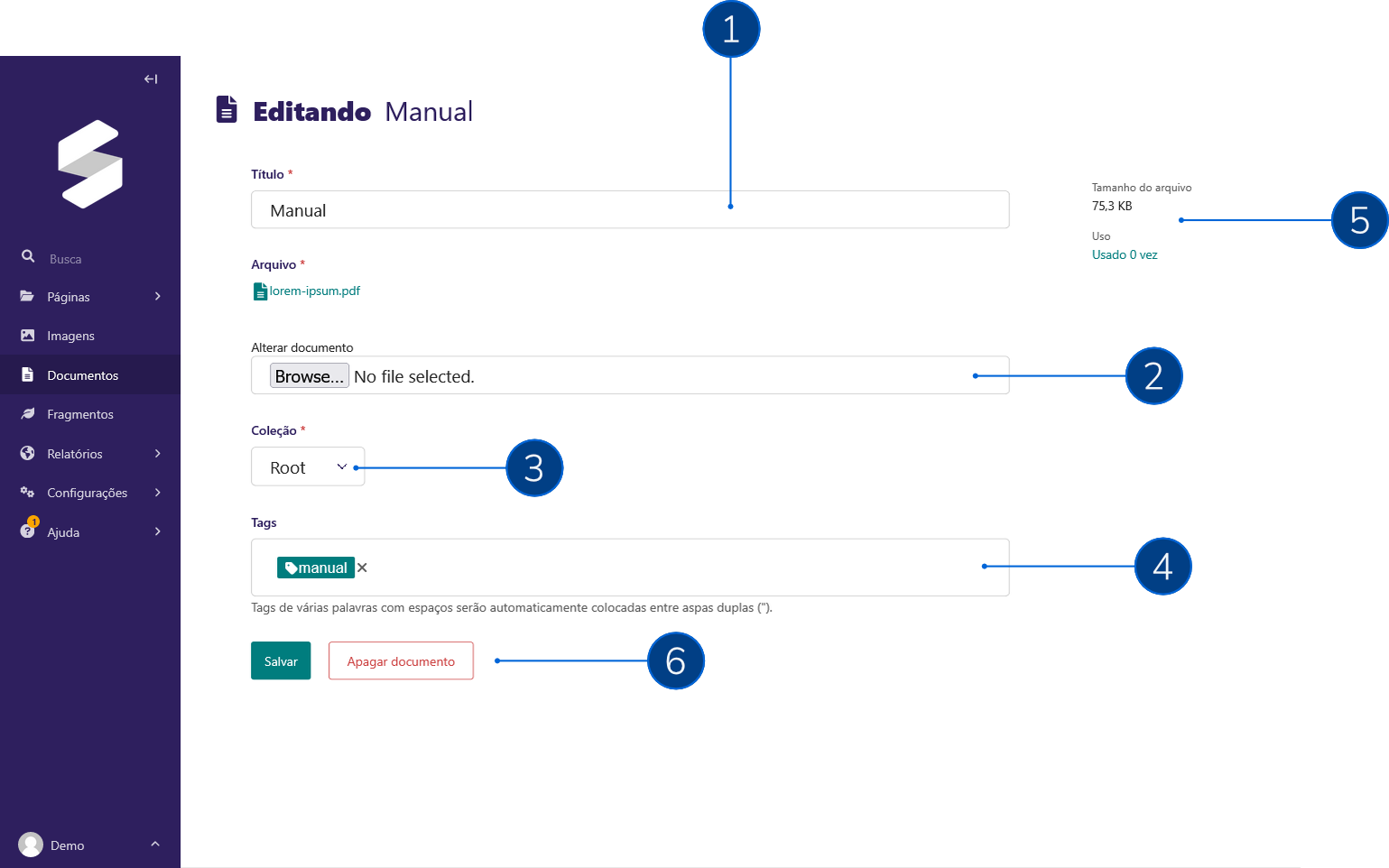Click Browse to choose a replacement file

click(310, 375)
